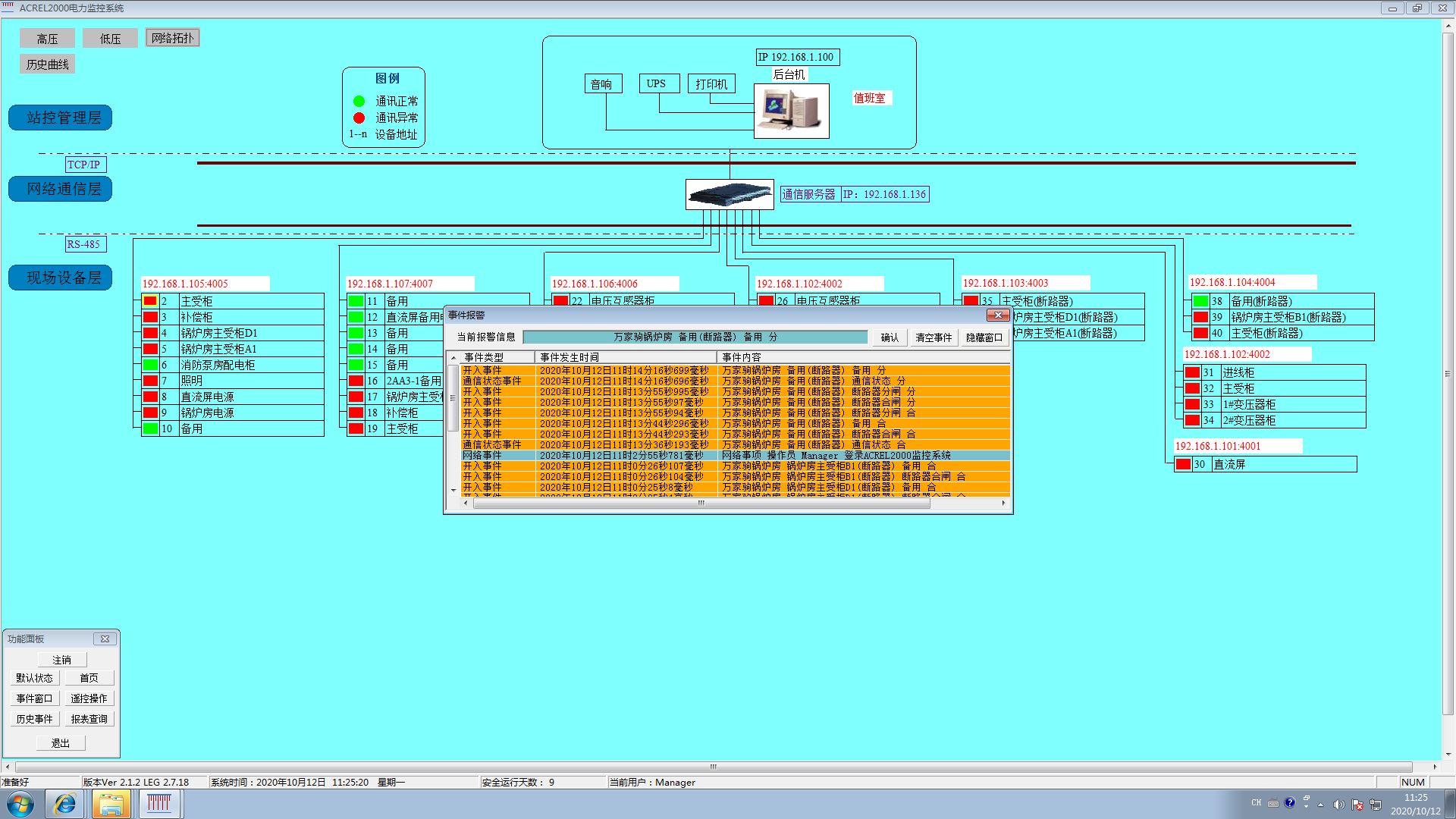This screenshot has height=819, width=1456.
Task: Click 清空事件 to clear events
Action: pyautogui.click(x=933, y=337)
